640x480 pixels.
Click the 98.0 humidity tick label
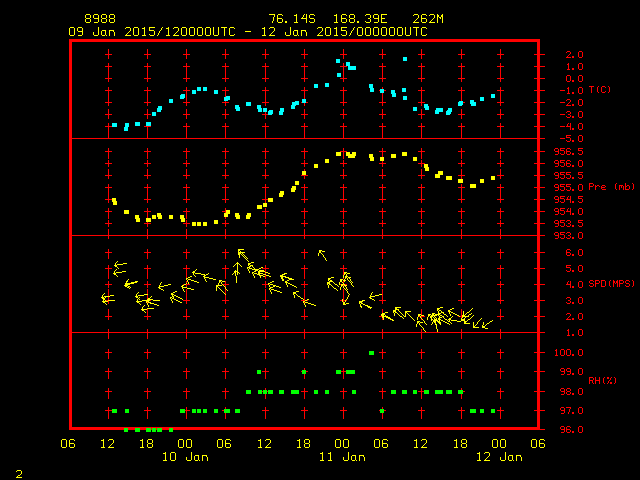(571, 392)
